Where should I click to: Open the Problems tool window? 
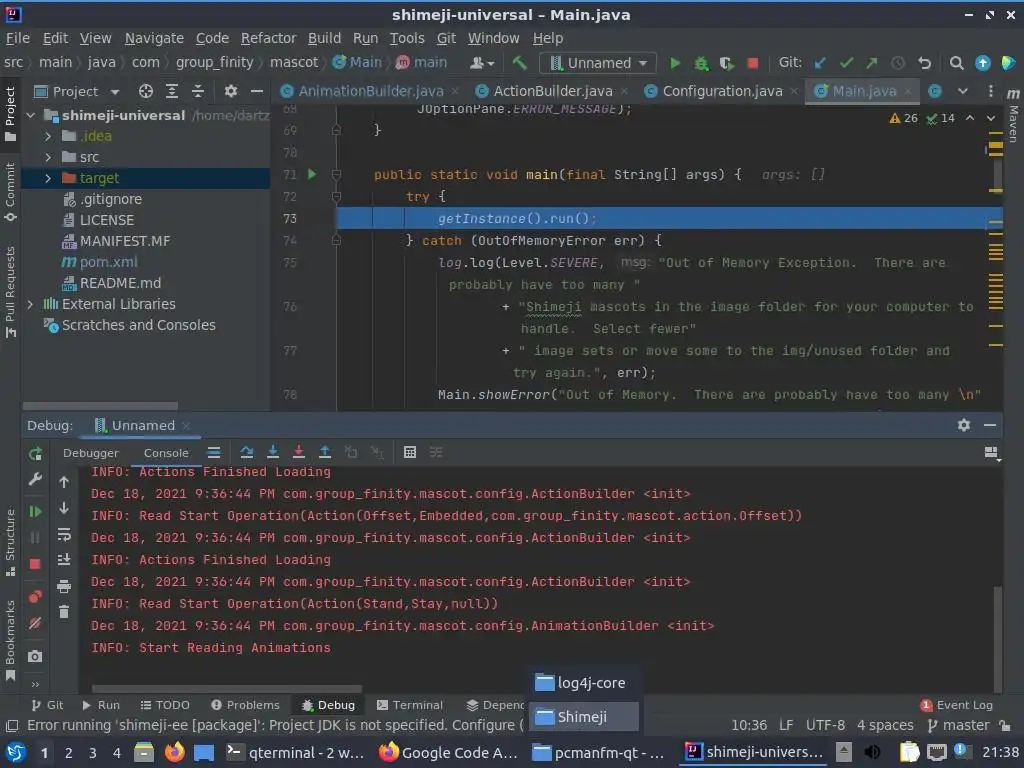click(246, 705)
